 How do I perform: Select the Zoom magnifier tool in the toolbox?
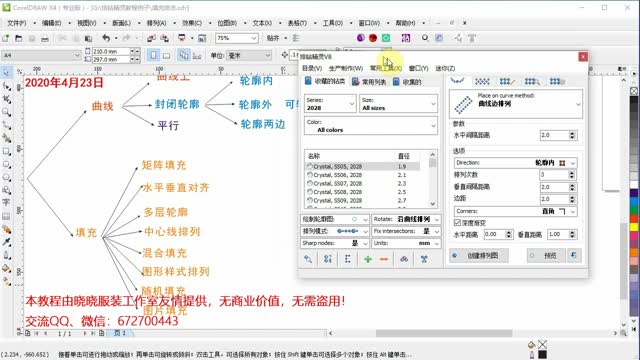(6, 112)
